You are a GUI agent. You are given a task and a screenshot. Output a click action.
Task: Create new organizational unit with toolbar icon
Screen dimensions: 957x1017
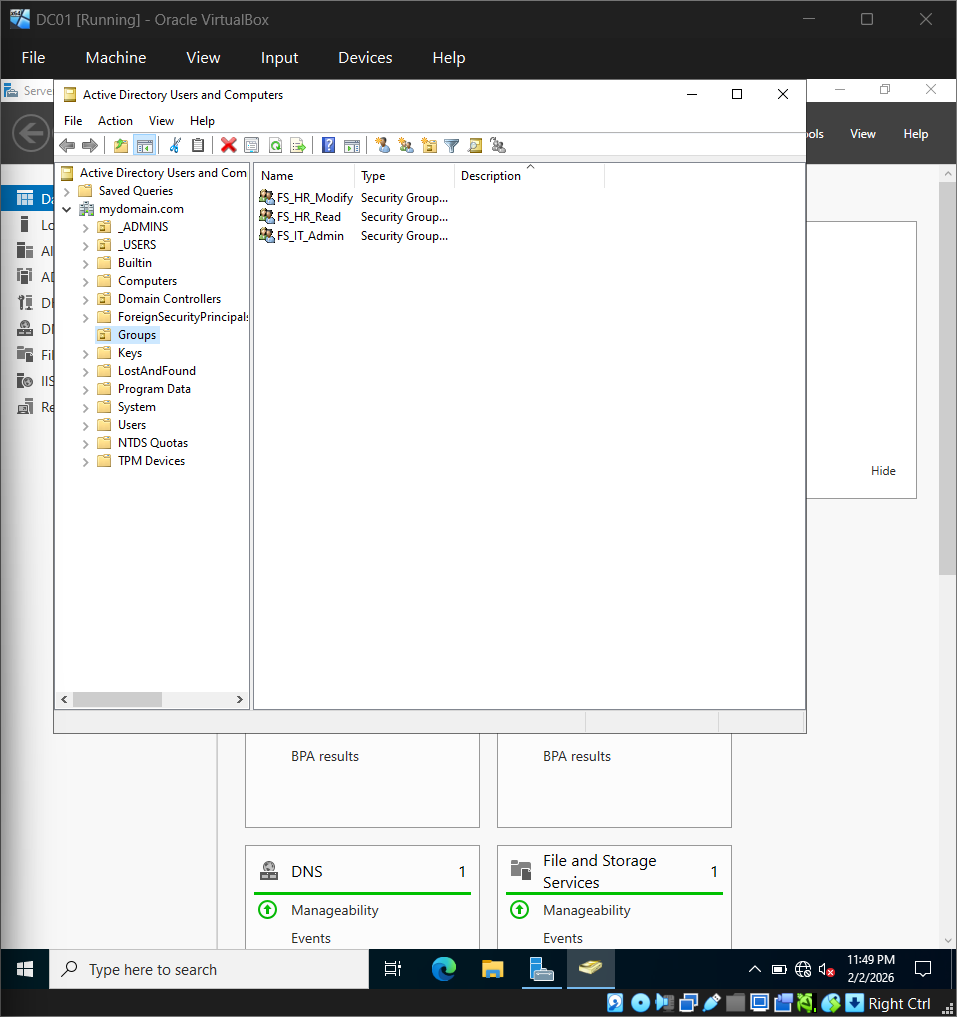click(429, 145)
